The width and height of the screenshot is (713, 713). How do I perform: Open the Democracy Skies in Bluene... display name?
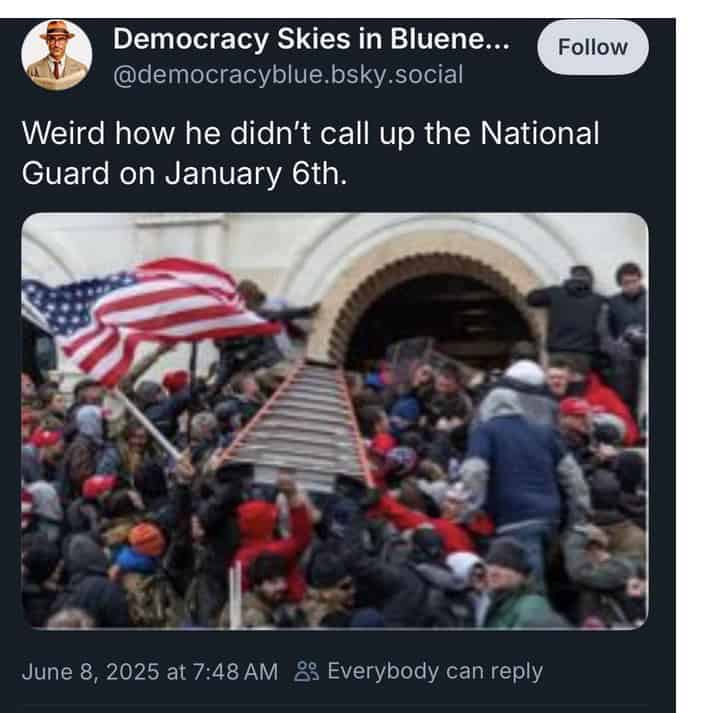click(x=311, y=39)
